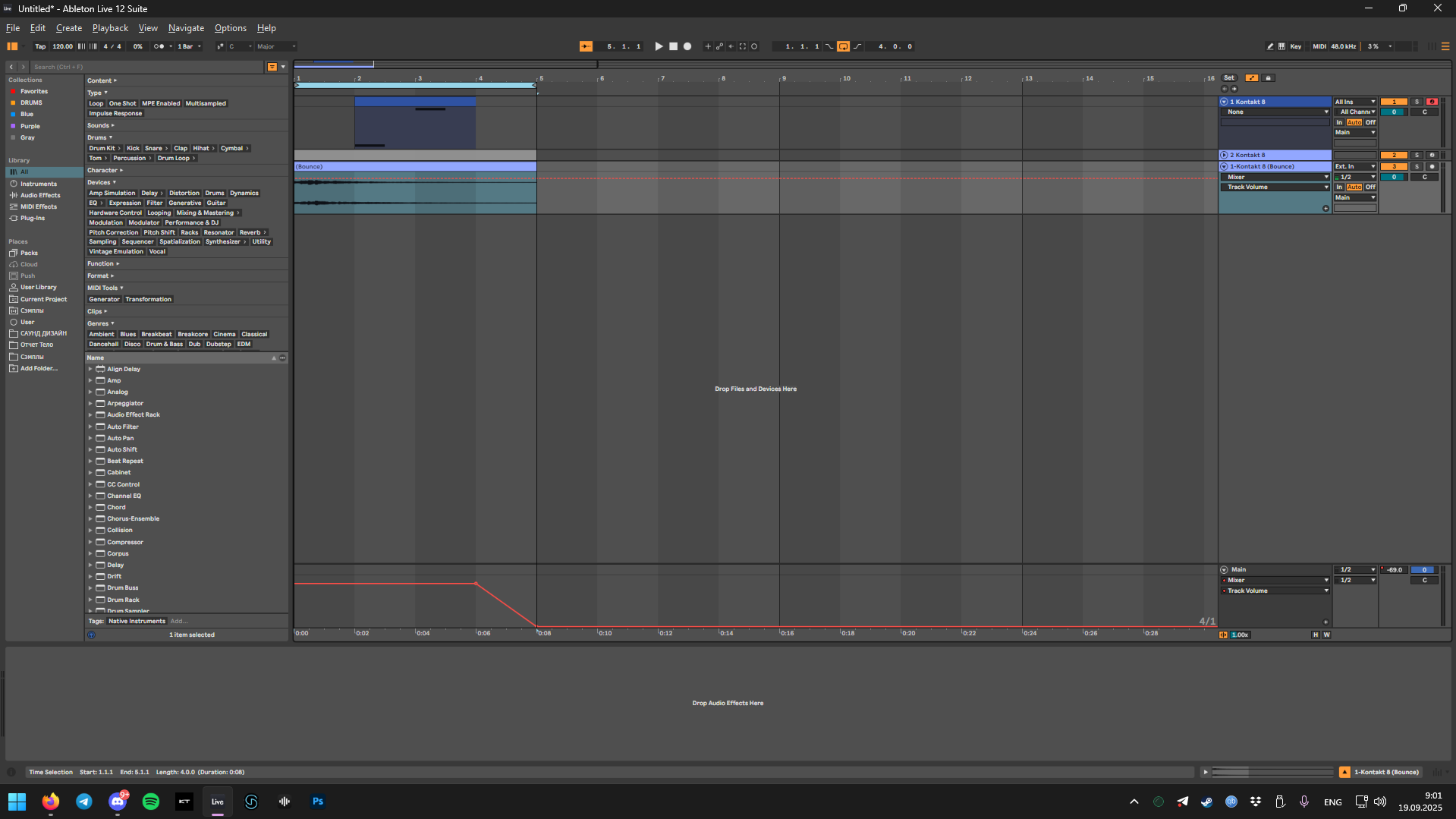Toggle the browser filter view icon
The width and height of the screenshot is (1456, 819).
[x=272, y=67]
